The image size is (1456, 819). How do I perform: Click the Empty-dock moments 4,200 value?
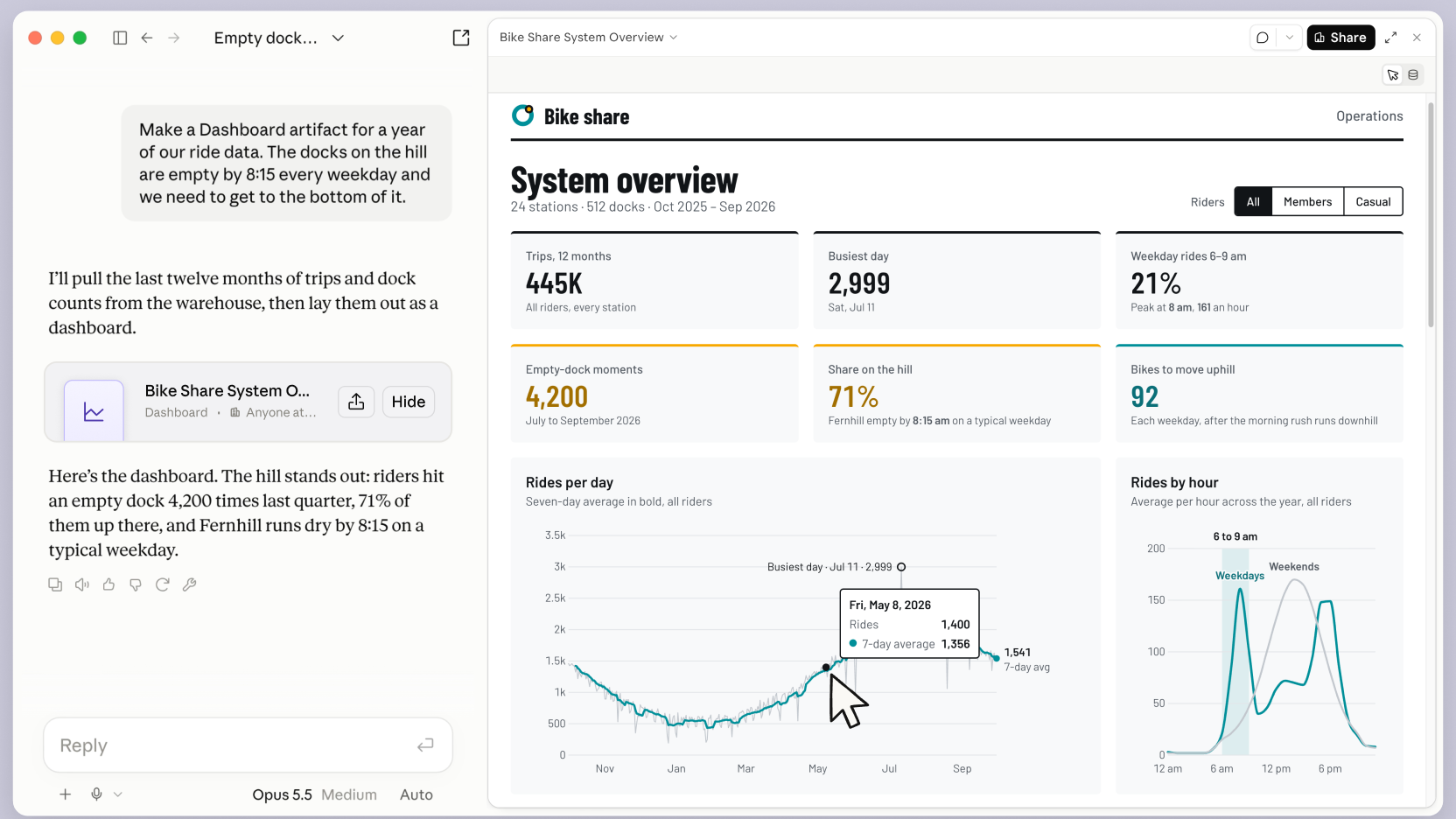tap(556, 397)
